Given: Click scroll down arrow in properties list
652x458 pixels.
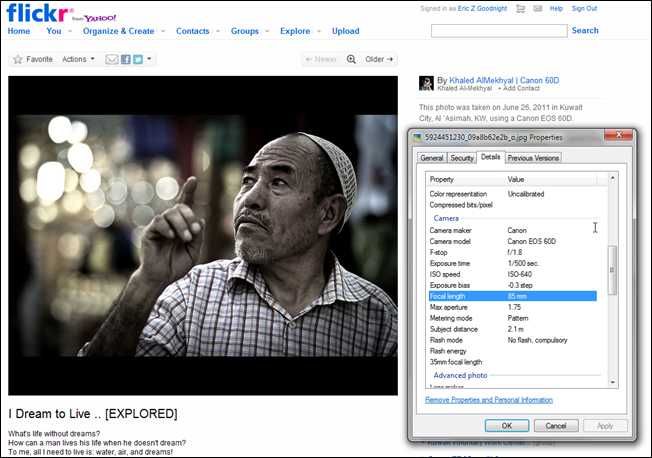Looking at the screenshot, I should 612,381.
